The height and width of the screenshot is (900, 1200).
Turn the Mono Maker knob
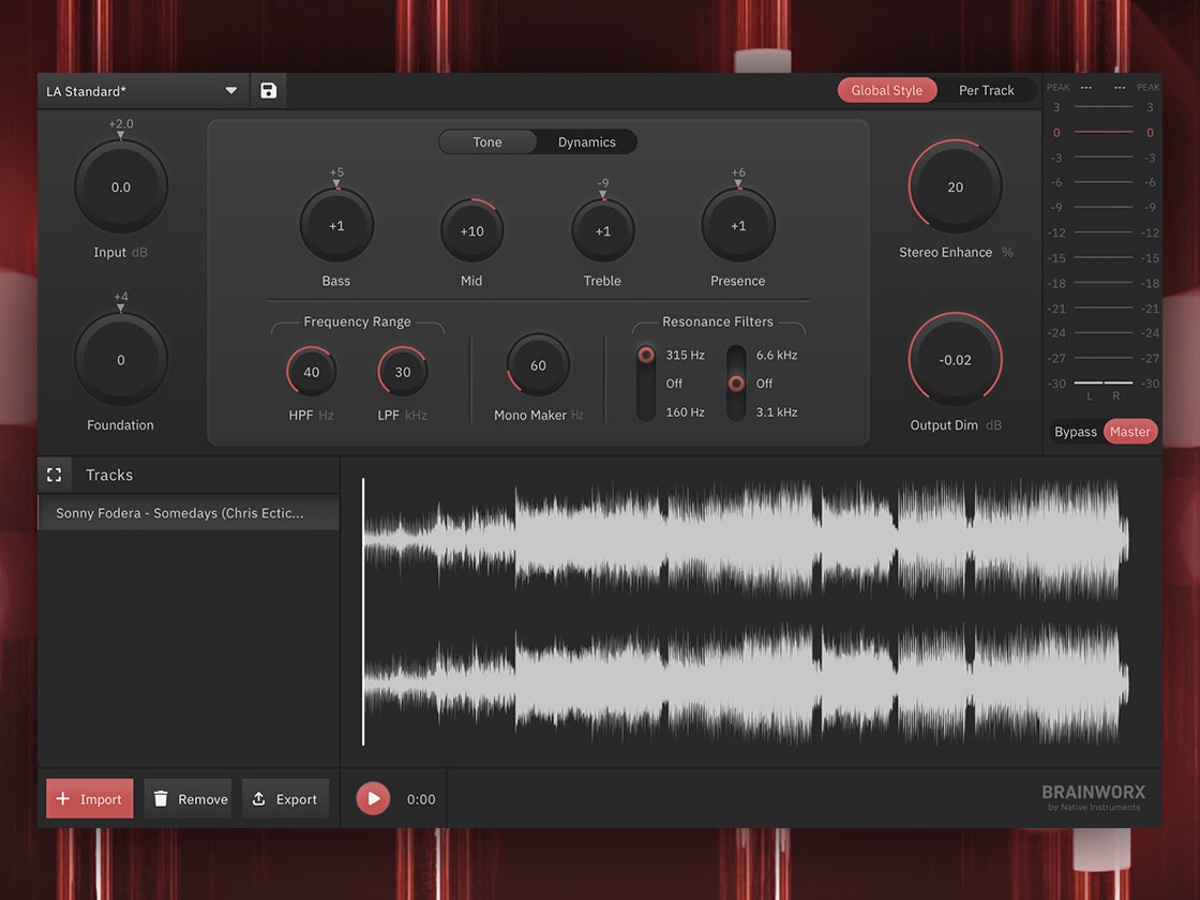pyautogui.click(x=536, y=367)
